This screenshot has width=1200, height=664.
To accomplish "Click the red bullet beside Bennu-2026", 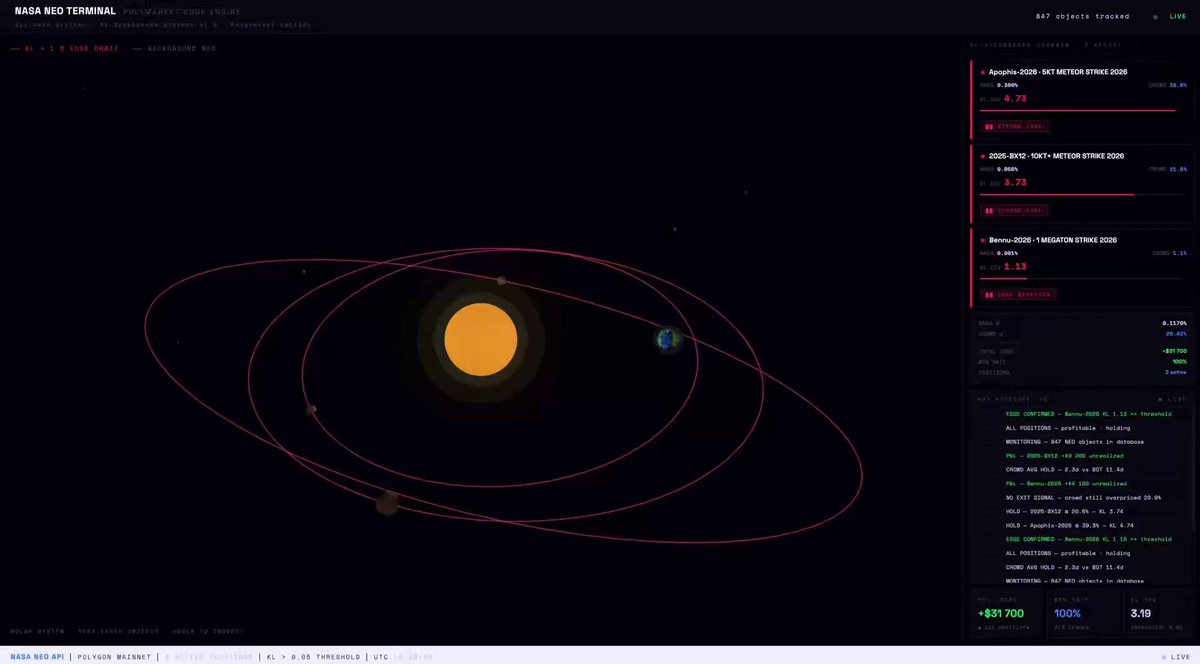I will tap(983, 240).
